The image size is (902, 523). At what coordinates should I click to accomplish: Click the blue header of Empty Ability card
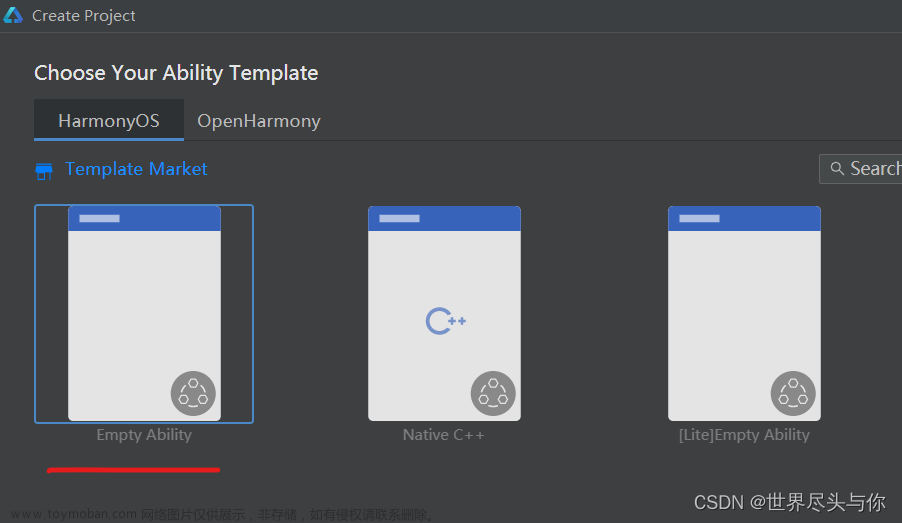coord(144,219)
